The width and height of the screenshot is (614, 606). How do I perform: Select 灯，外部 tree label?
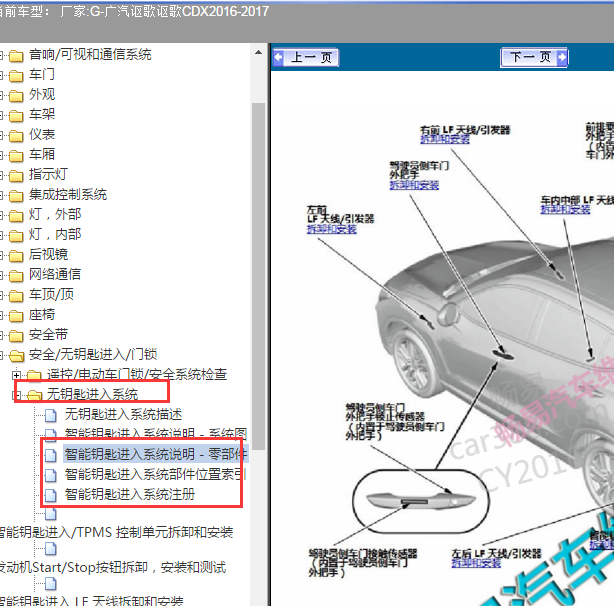[55, 214]
